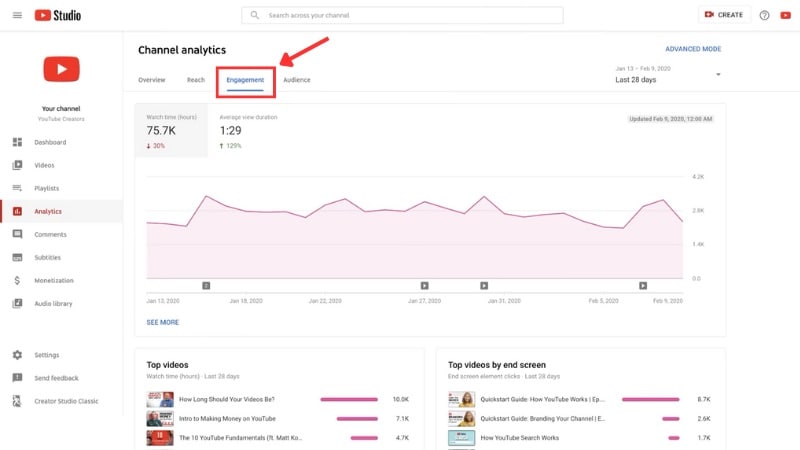The width and height of the screenshot is (800, 450).
Task: Open the help question mark icon
Action: tap(764, 15)
